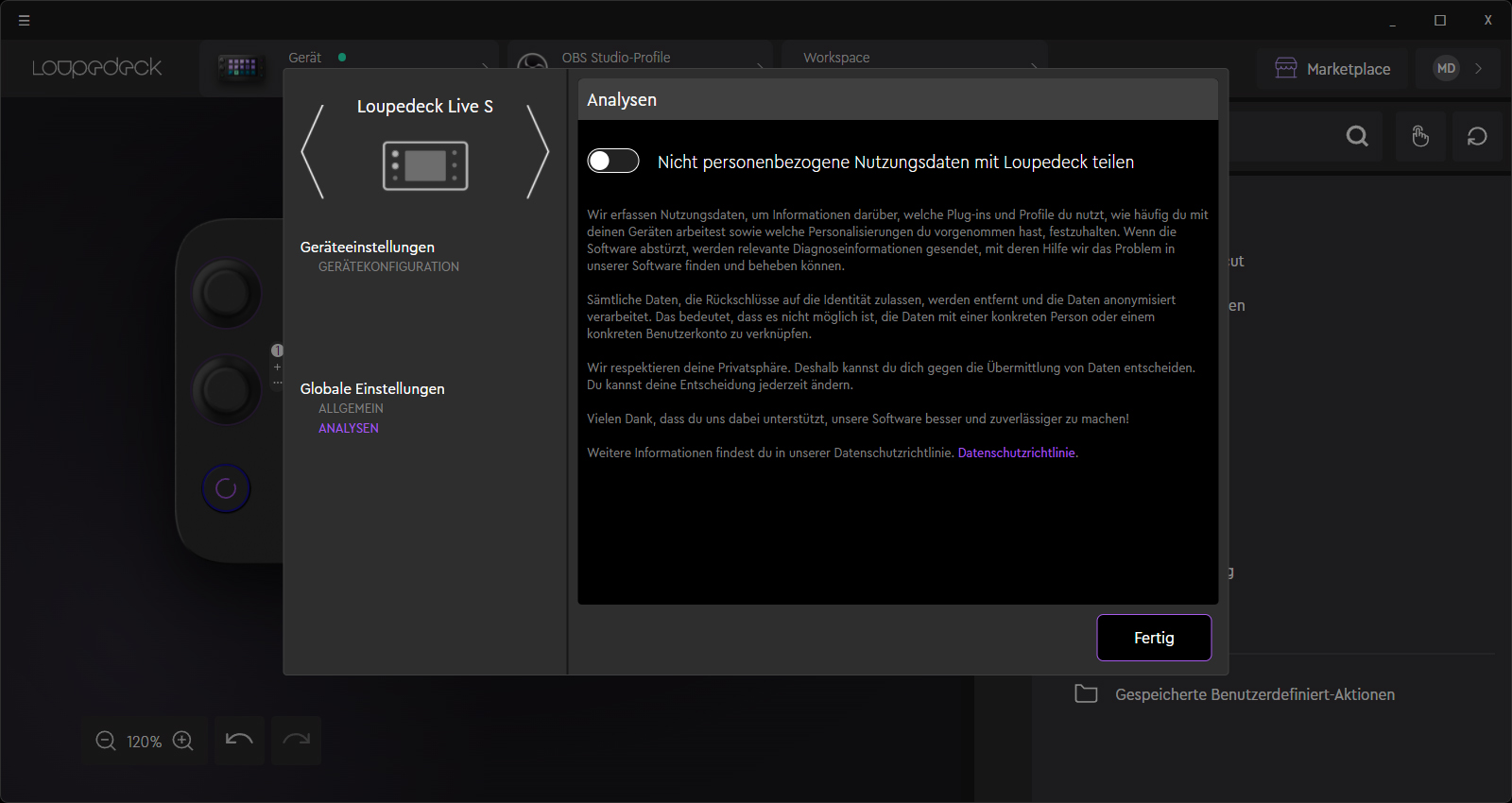Open GERÄTEKONFIGURATION settings
Image resolution: width=1512 pixels, height=803 pixels.
388,266
